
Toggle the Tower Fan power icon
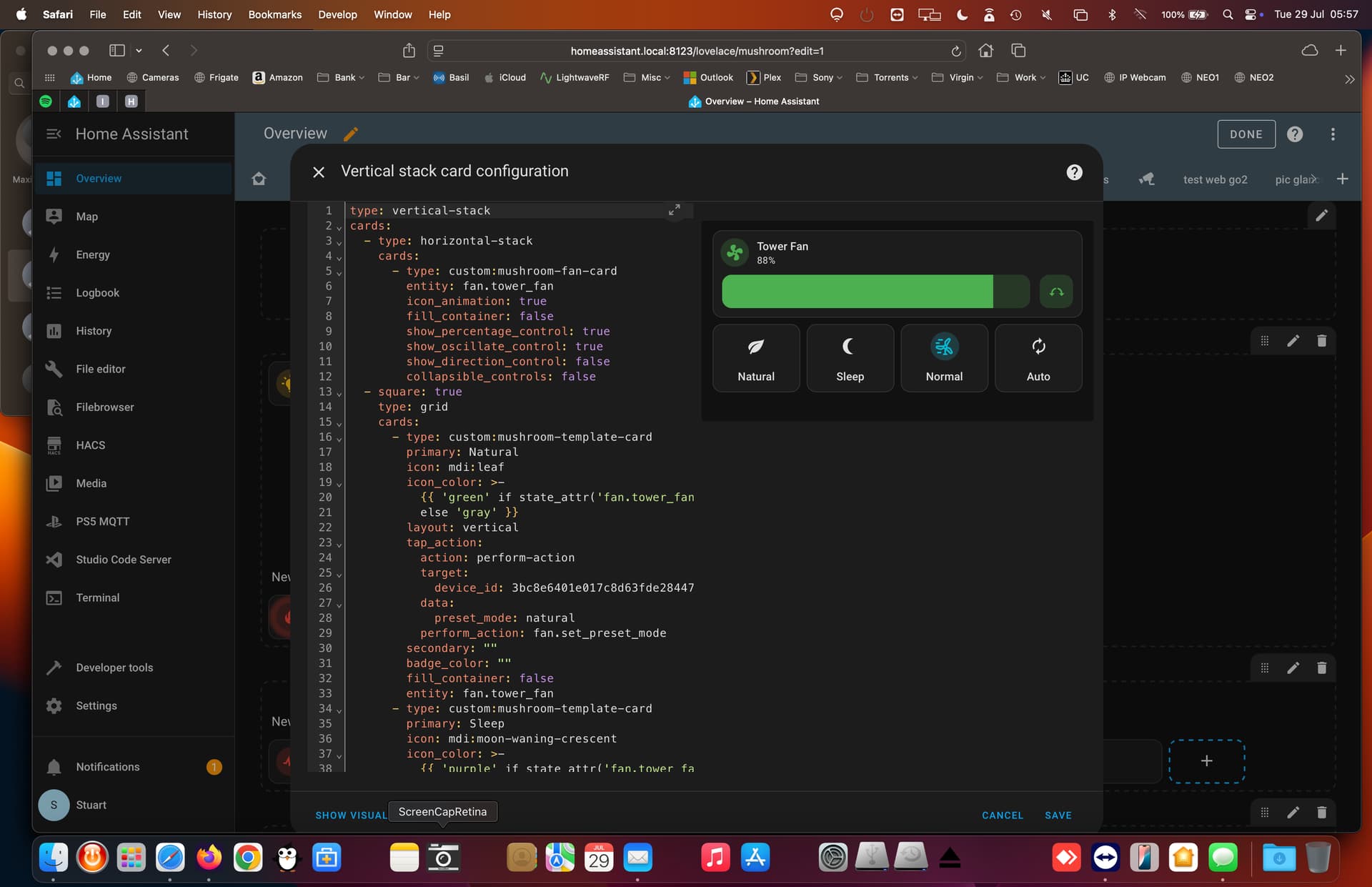click(735, 252)
